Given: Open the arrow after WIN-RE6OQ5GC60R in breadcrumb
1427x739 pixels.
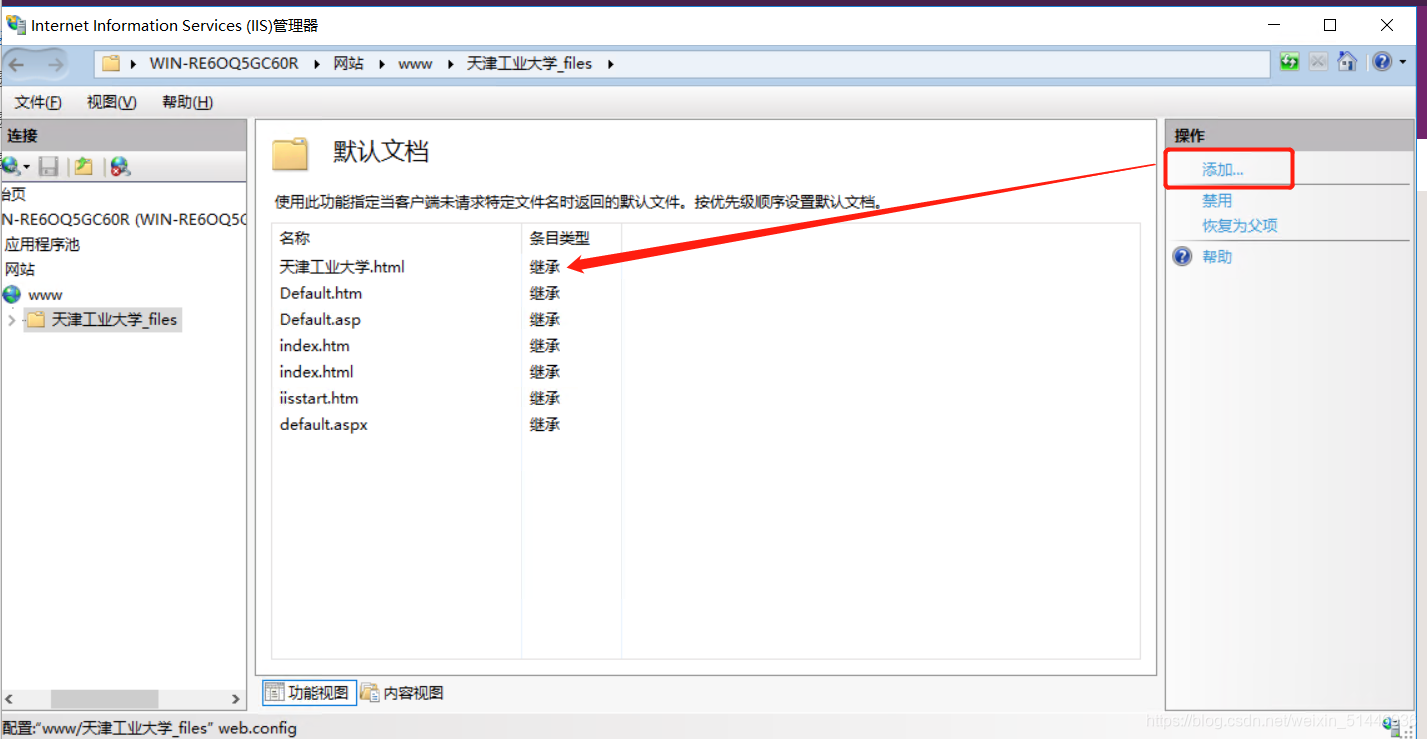Looking at the screenshot, I should pyautogui.click(x=317, y=64).
